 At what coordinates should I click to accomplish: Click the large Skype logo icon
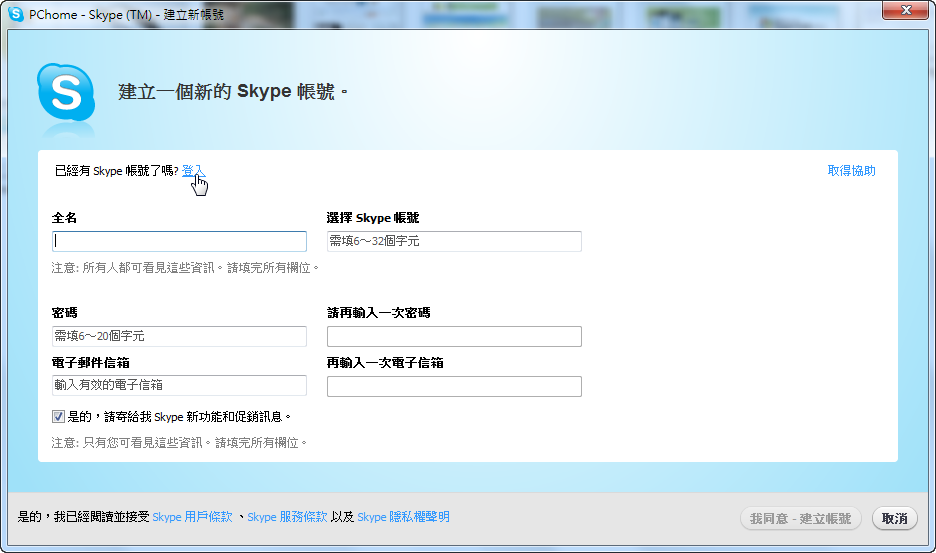[66, 93]
